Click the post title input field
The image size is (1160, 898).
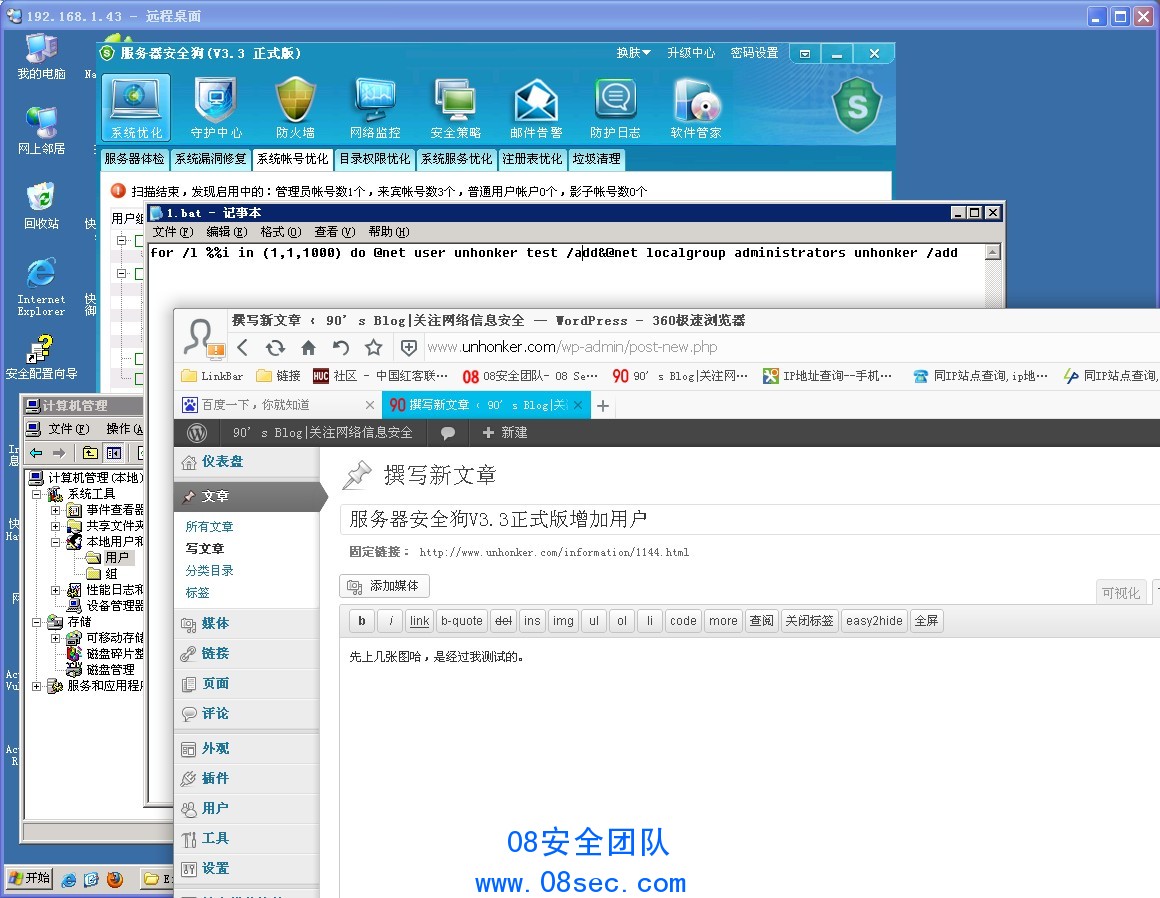point(749,519)
